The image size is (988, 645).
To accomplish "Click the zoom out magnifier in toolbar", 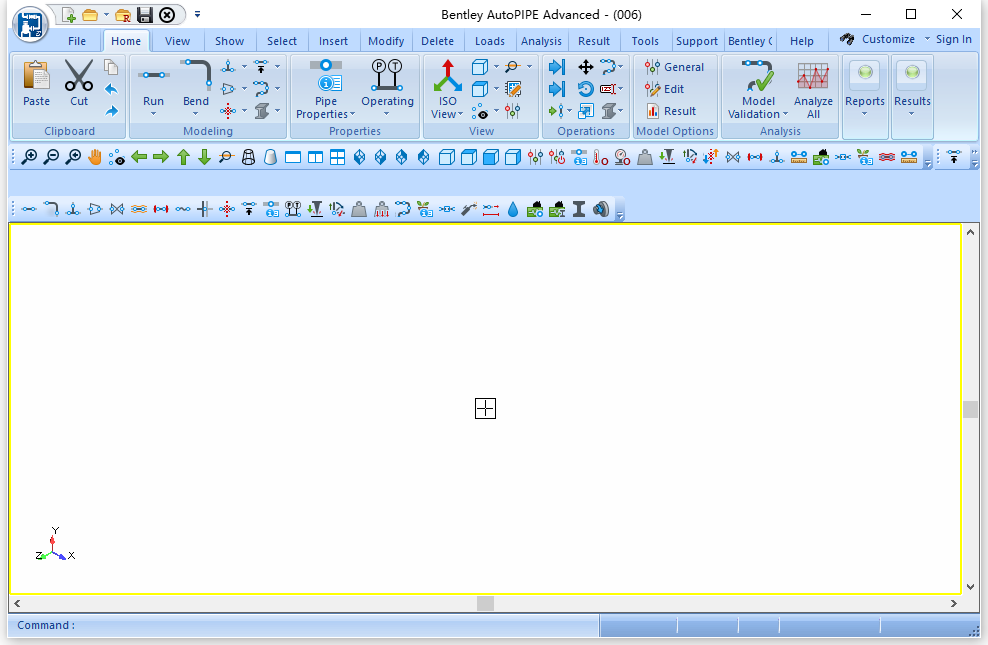I will click(52, 157).
